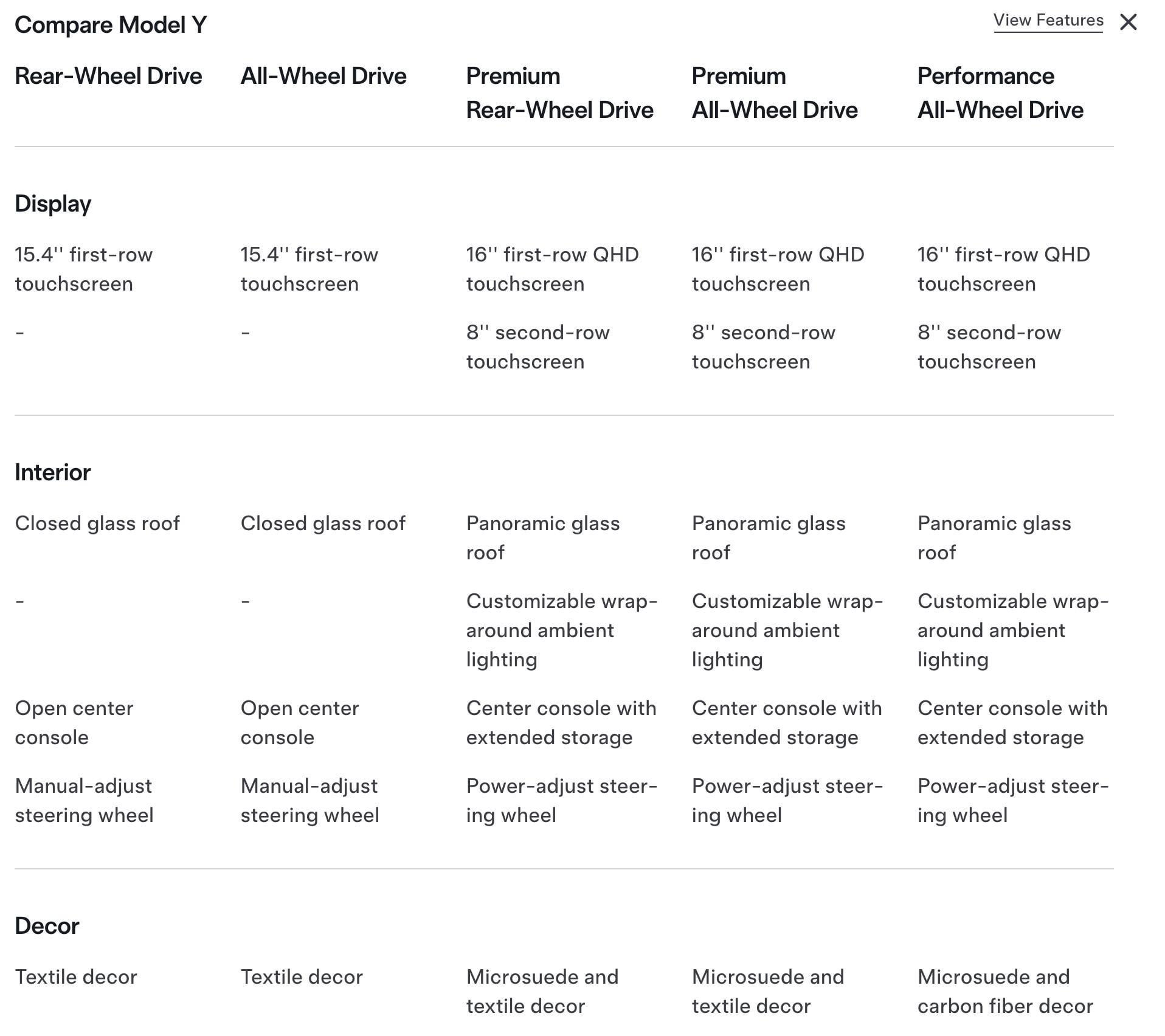Click the Interior section heading
Viewport: 1165px width, 1036px height.
click(x=53, y=472)
